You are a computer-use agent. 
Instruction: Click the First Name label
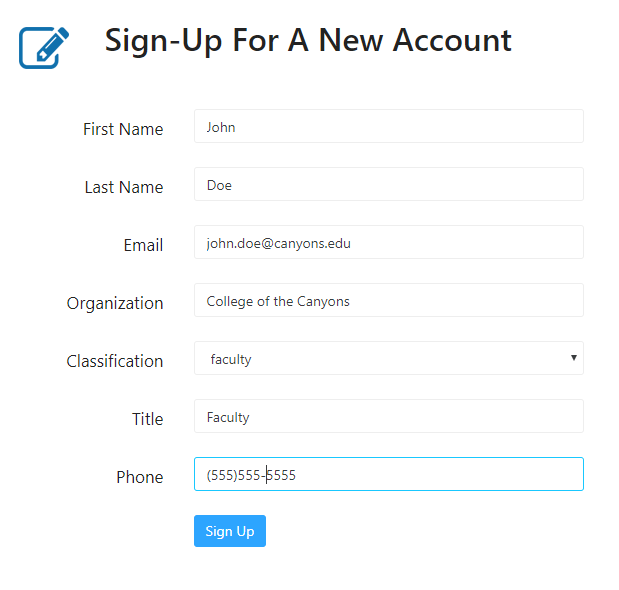click(x=123, y=129)
